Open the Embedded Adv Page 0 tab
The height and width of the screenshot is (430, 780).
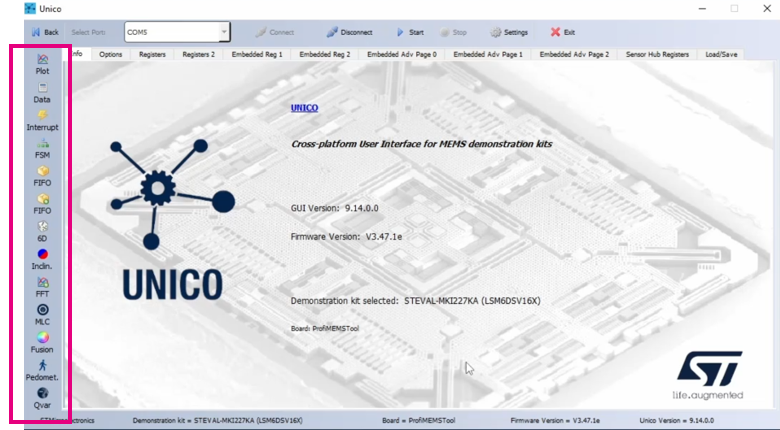pos(402,54)
